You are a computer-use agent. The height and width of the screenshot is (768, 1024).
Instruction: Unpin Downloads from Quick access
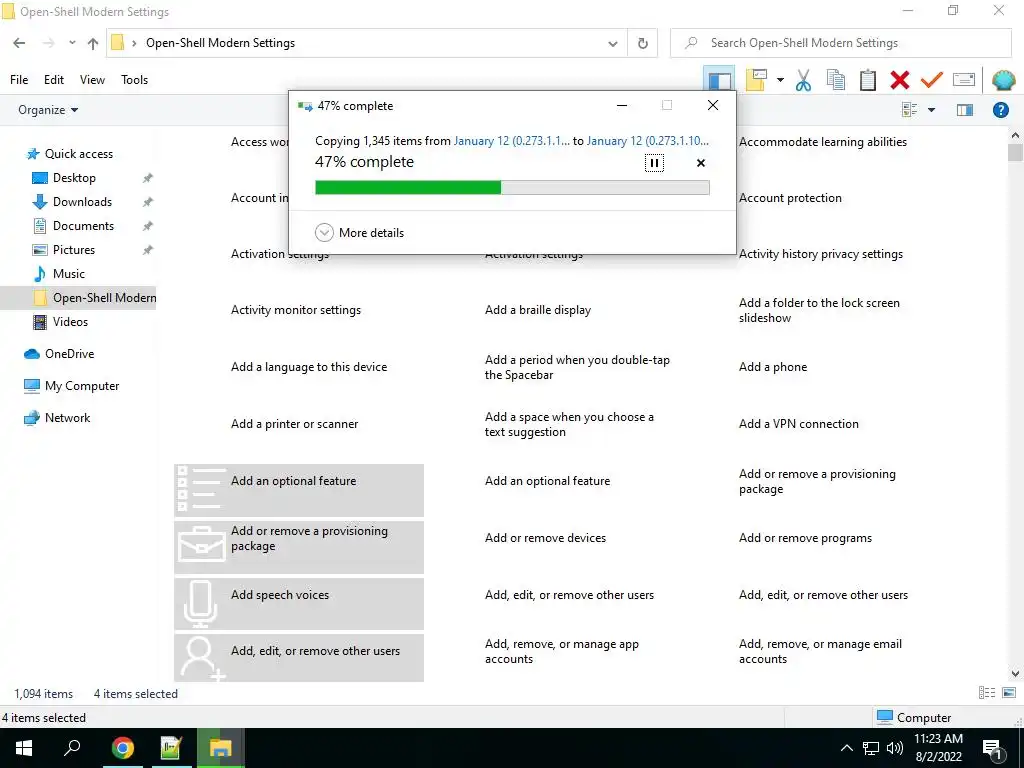pos(148,202)
